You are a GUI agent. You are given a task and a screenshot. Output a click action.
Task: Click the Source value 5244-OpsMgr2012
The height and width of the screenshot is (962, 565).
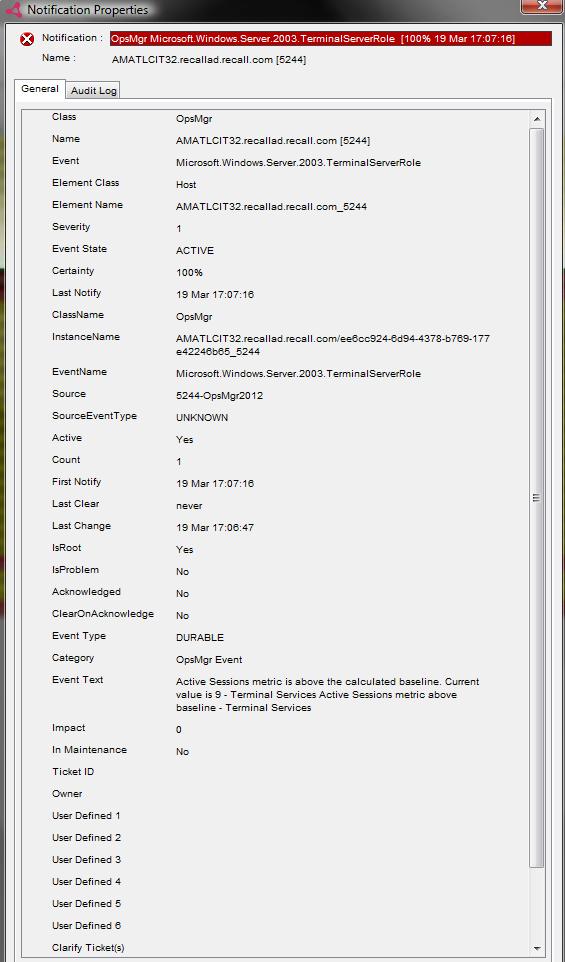click(x=219, y=396)
